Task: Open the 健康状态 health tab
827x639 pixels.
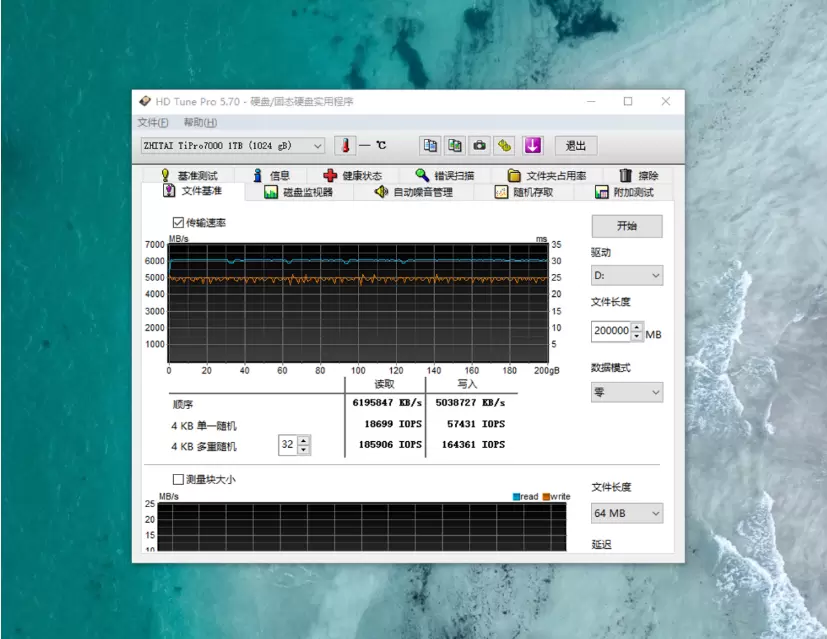Action: [x=352, y=176]
